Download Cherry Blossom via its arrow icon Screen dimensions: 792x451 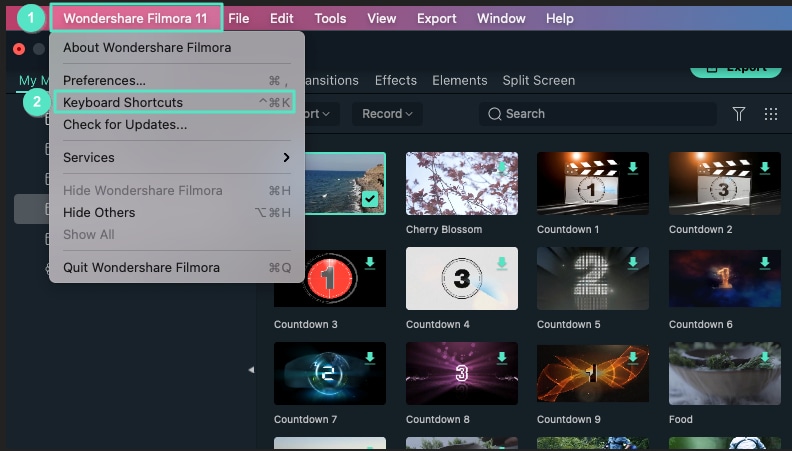tap(502, 168)
